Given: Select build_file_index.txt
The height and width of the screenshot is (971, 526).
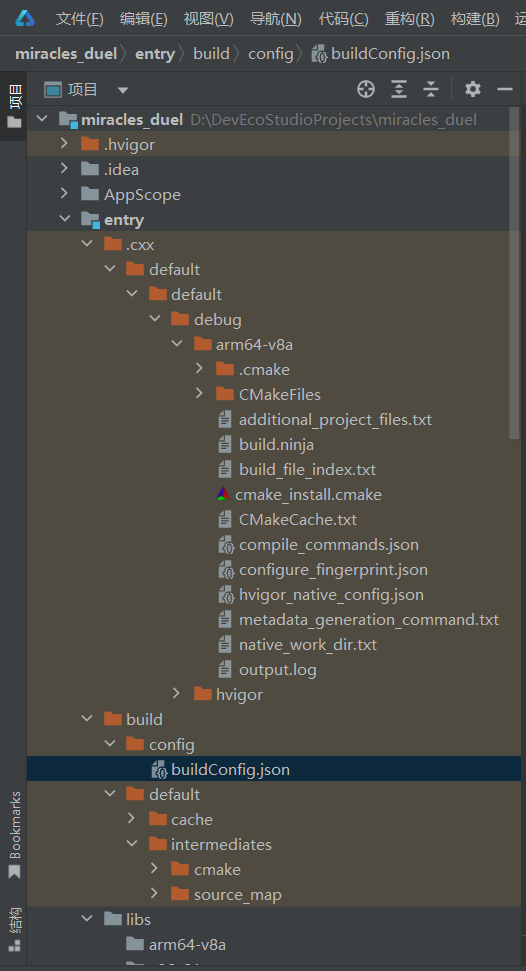Looking at the screenshot, I should pyautogui.click(x=307, y=469).
